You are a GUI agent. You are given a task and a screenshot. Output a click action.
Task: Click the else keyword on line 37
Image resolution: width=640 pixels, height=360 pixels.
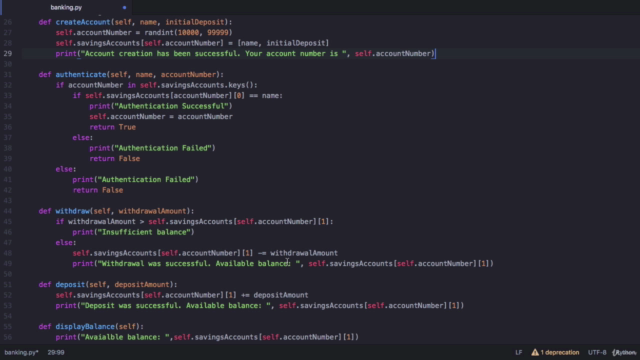point(81,138)
